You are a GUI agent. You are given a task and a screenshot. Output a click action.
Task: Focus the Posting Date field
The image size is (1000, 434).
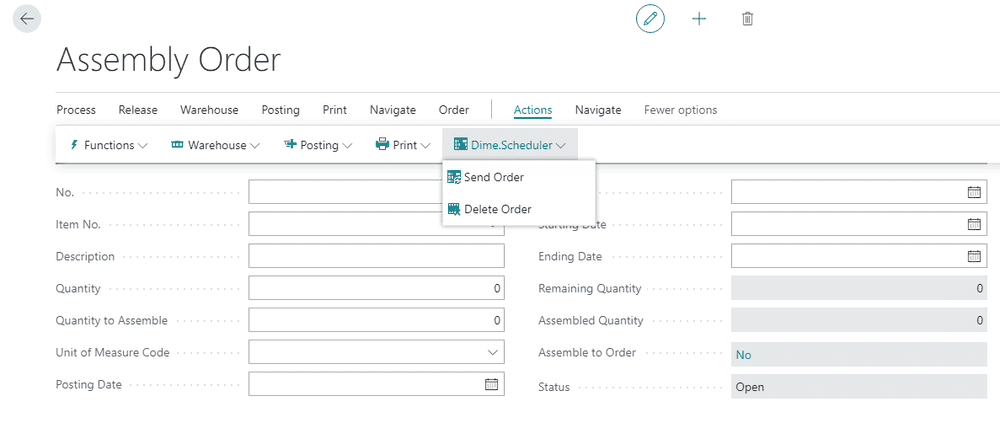[376, 384]
